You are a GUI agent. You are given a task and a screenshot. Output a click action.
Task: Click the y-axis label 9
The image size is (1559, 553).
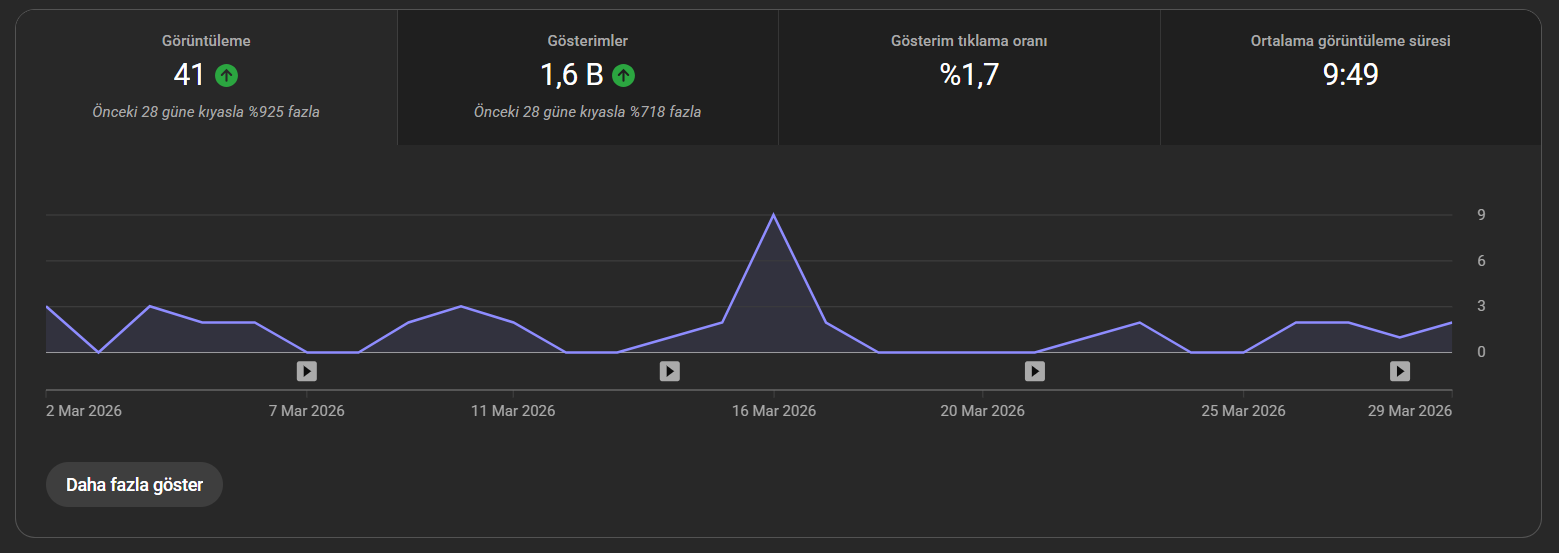click(1482, 215)
